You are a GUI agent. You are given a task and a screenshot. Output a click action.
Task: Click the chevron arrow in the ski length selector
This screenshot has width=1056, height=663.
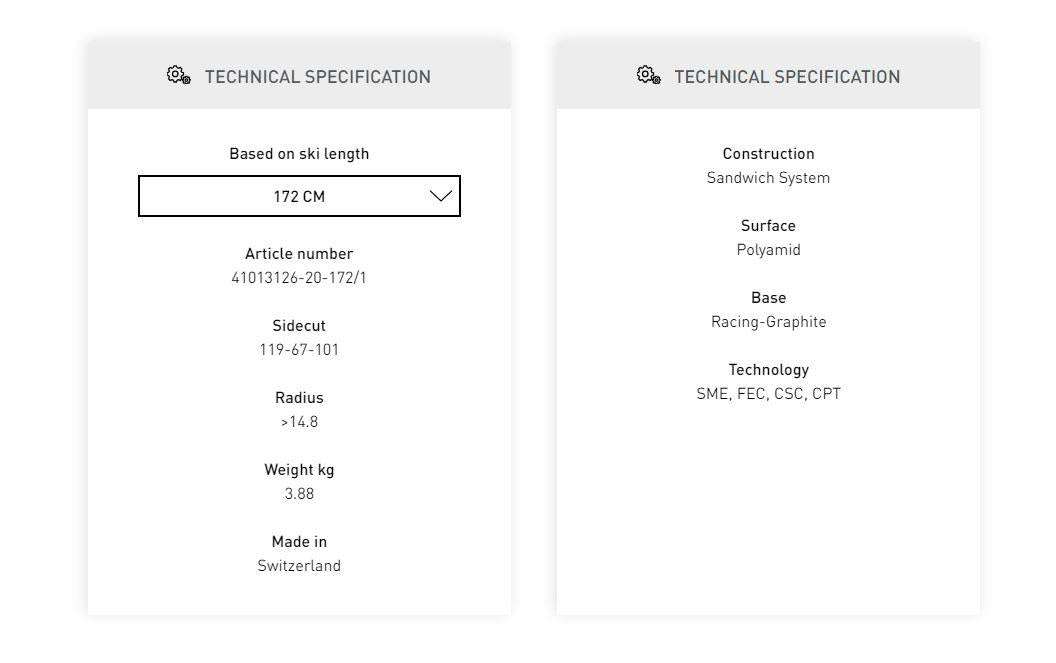441,196
